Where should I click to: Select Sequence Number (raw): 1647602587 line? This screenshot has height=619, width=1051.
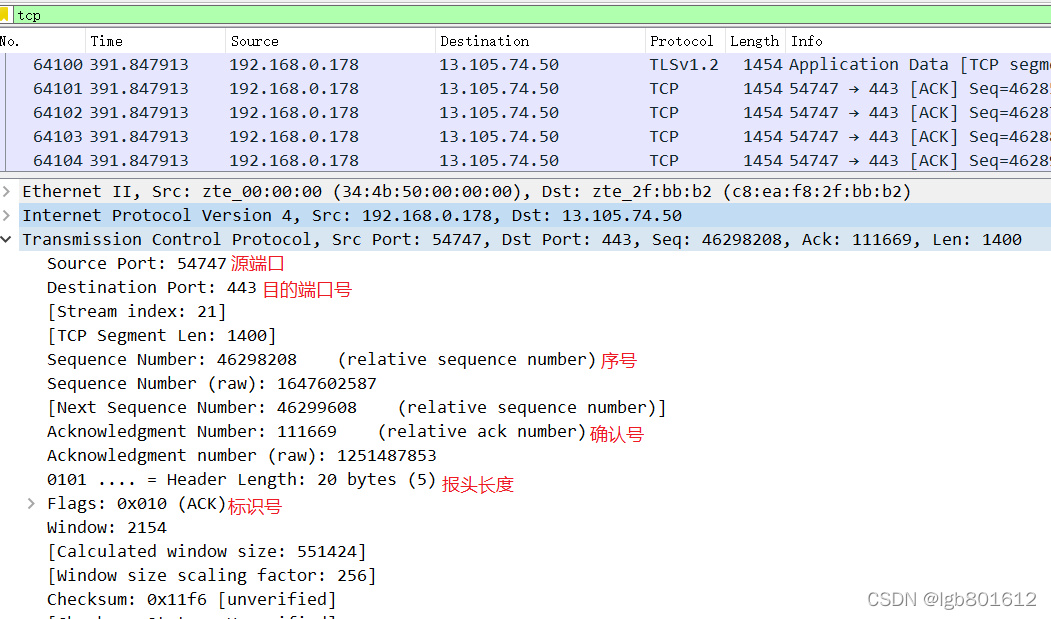[x=212, y=384]
